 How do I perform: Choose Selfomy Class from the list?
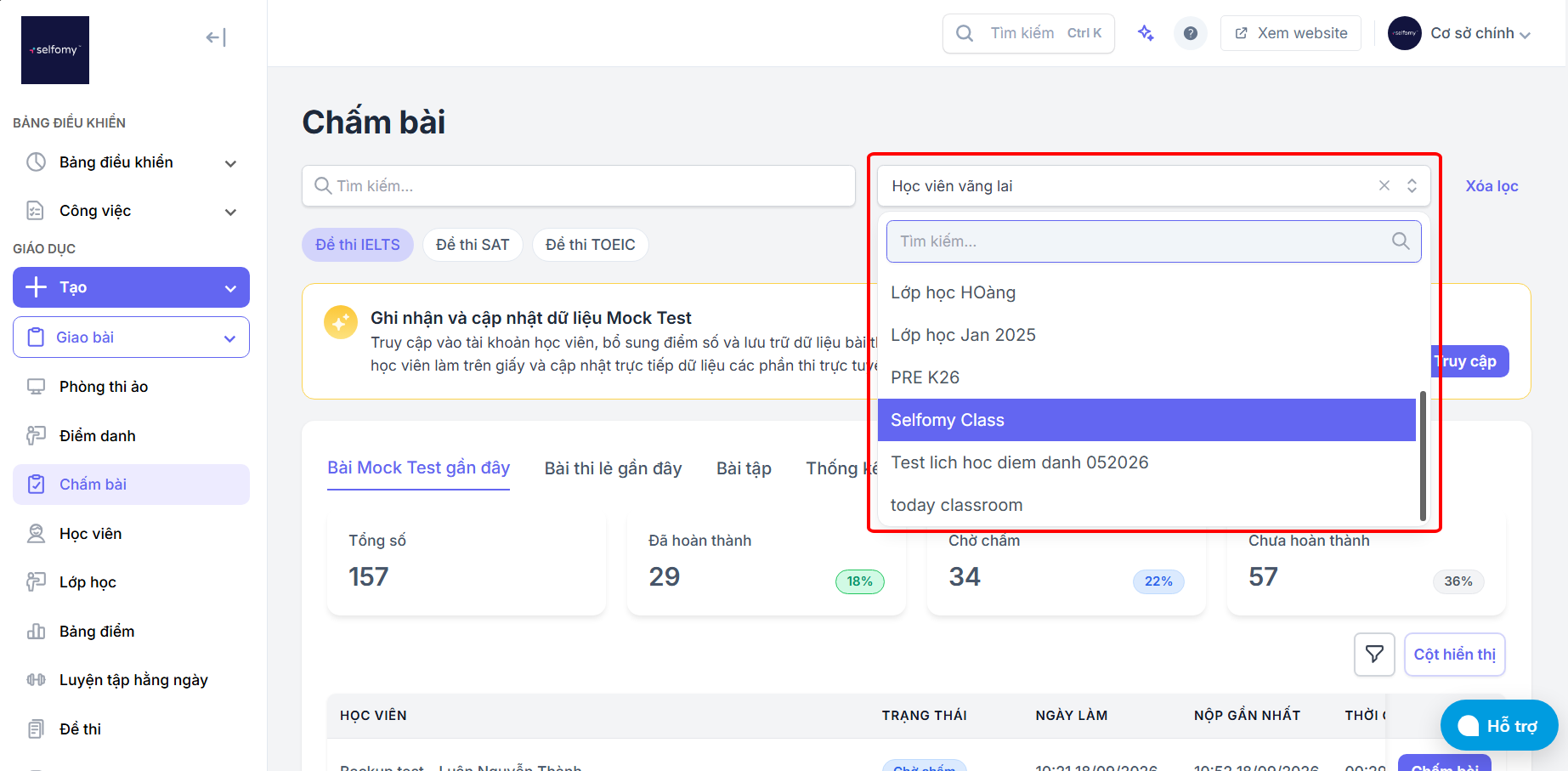1146,420
